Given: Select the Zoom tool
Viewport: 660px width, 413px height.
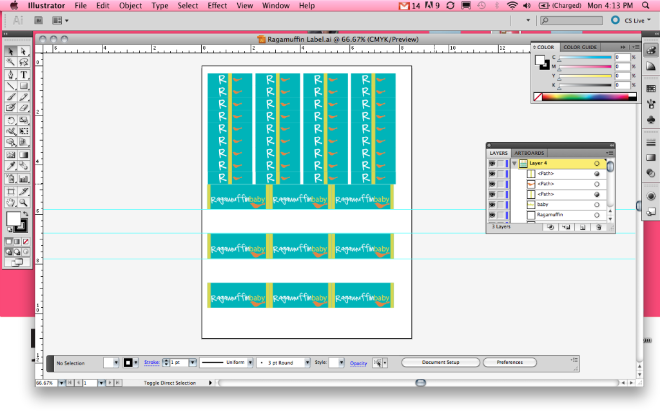Looking at the screenshot, I should pos(24,203).
